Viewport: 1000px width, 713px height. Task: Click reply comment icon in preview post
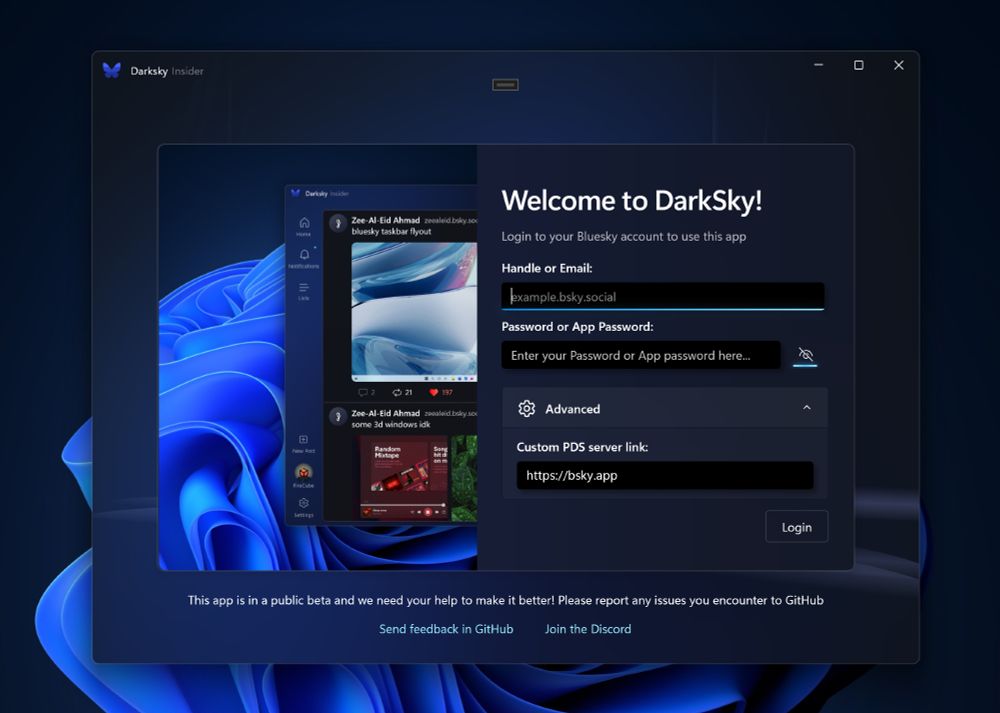(x=362, y=392)
